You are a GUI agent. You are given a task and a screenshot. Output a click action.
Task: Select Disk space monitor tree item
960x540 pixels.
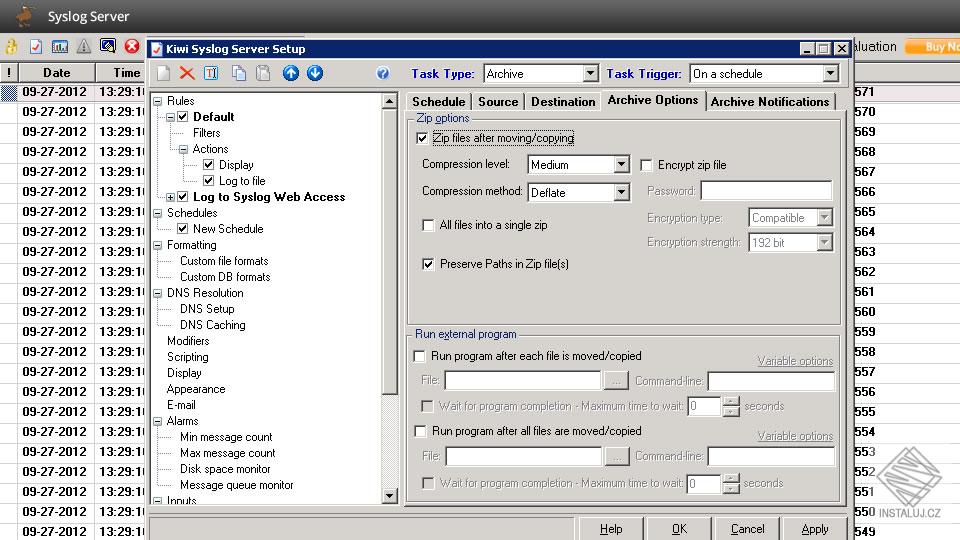click(225, 469)
